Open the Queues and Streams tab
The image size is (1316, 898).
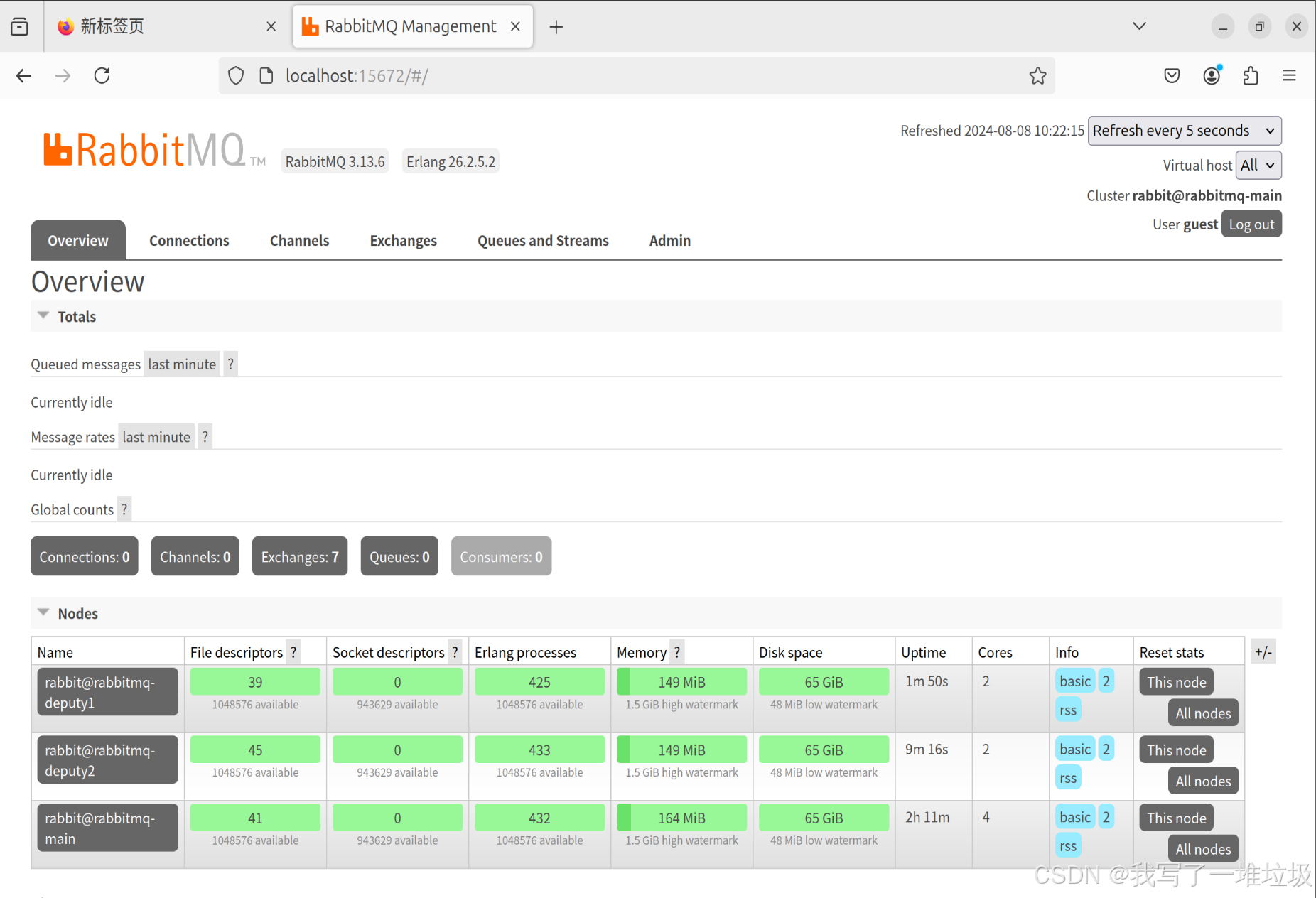543,240
